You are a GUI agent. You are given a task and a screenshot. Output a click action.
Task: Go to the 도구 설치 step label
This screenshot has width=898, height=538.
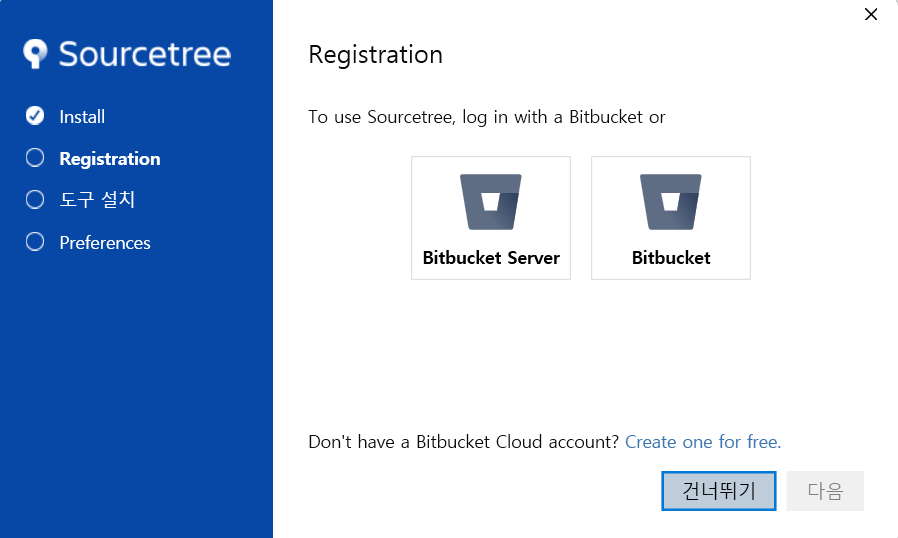[97, 199]
